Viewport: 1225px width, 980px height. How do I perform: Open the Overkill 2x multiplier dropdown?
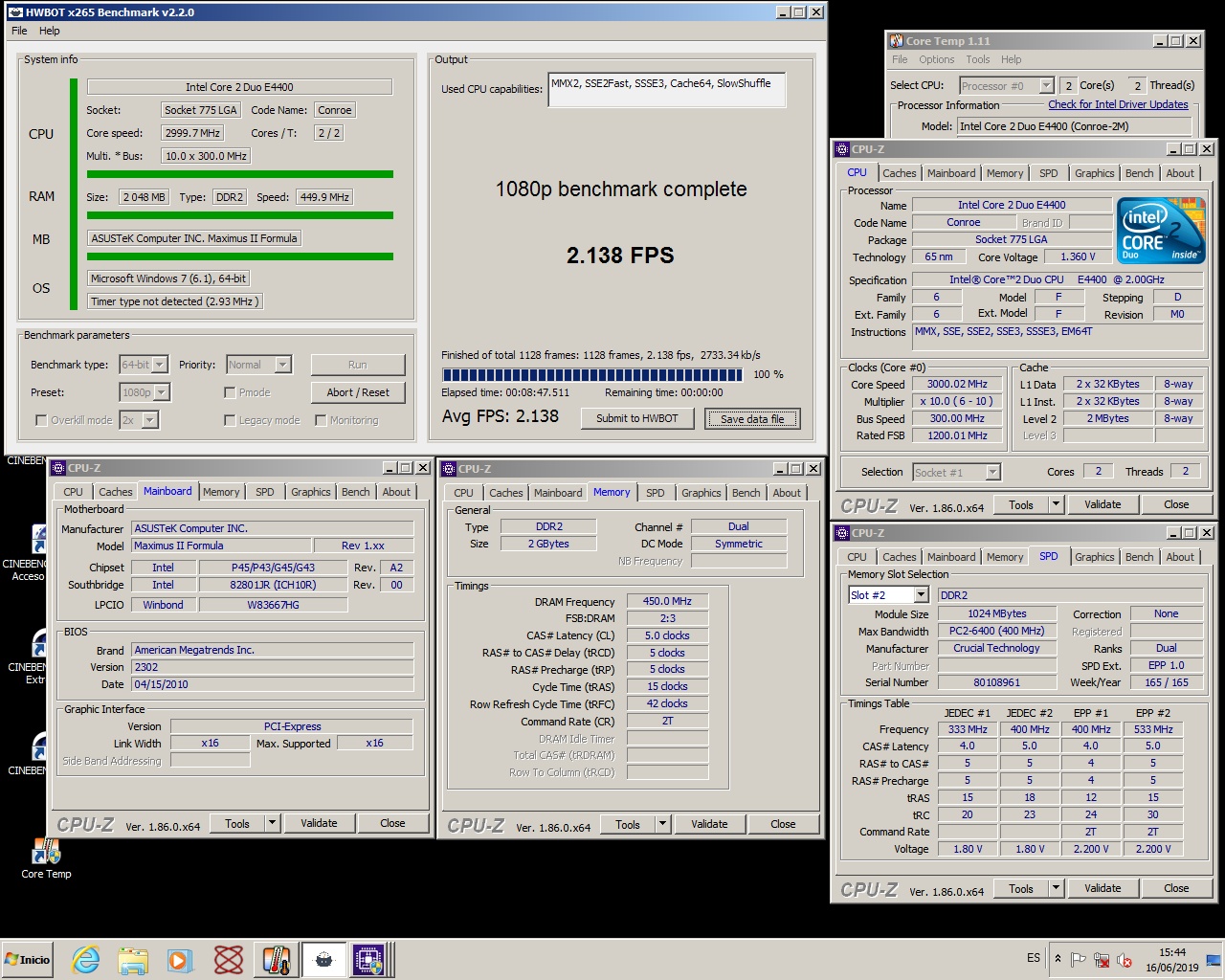139,420
